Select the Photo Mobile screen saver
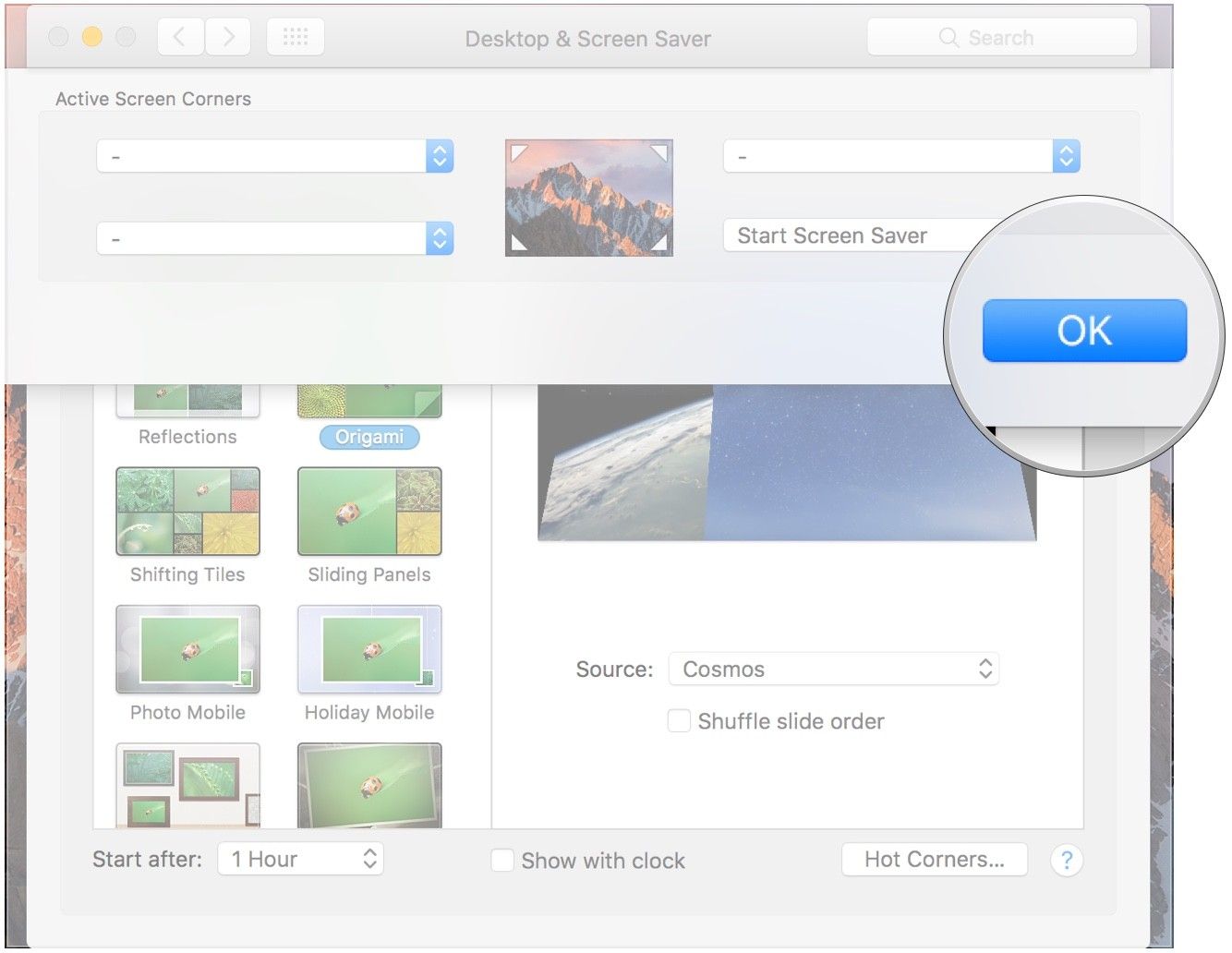Screen dimensions: 1232x953 tap(187, 649)
